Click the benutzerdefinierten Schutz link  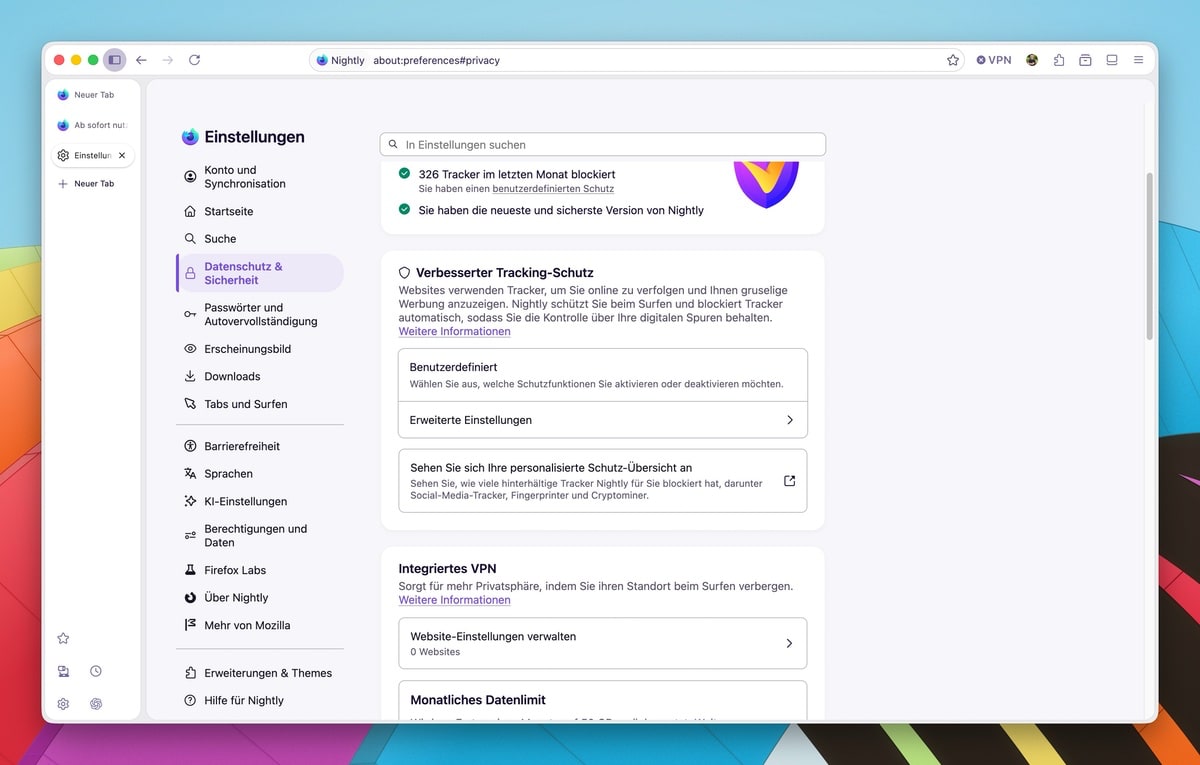[553, 189]
